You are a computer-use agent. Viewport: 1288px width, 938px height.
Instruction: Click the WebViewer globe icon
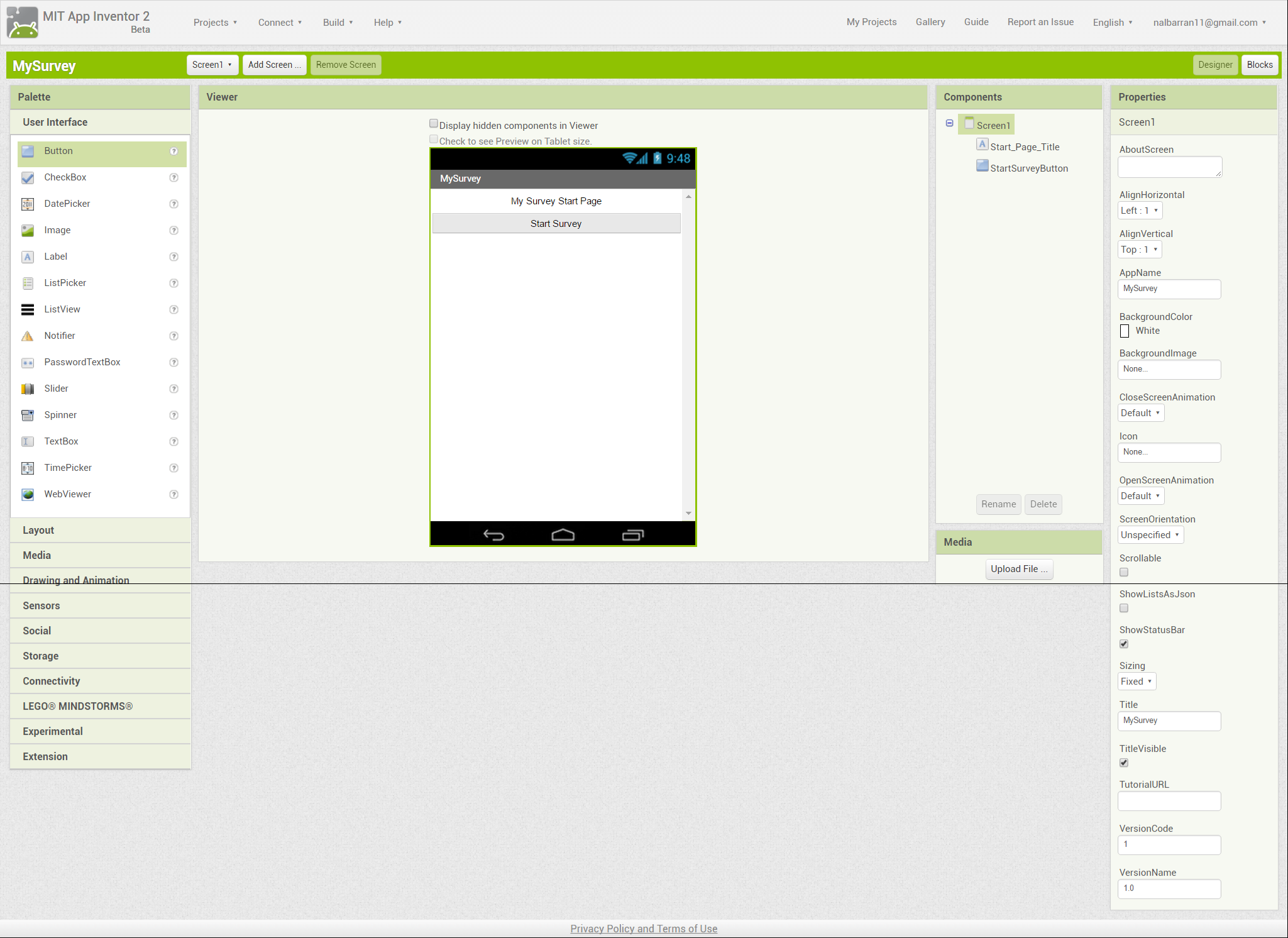click(x=28, y=495)
